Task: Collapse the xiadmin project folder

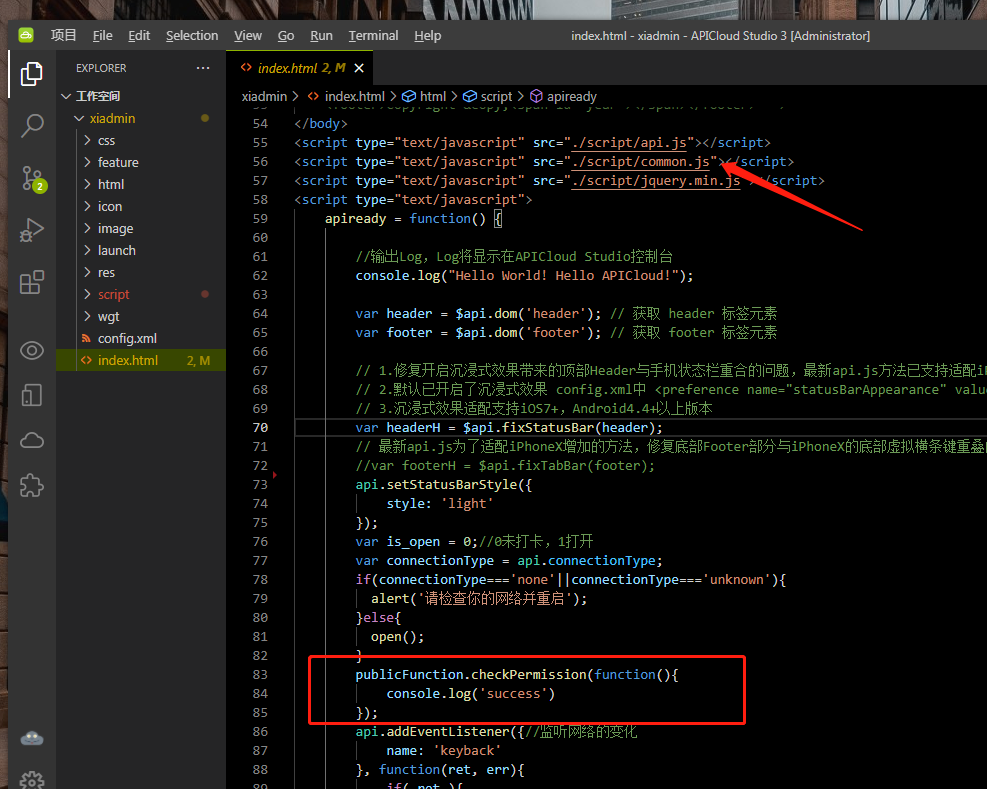Action: coord(112,118)
